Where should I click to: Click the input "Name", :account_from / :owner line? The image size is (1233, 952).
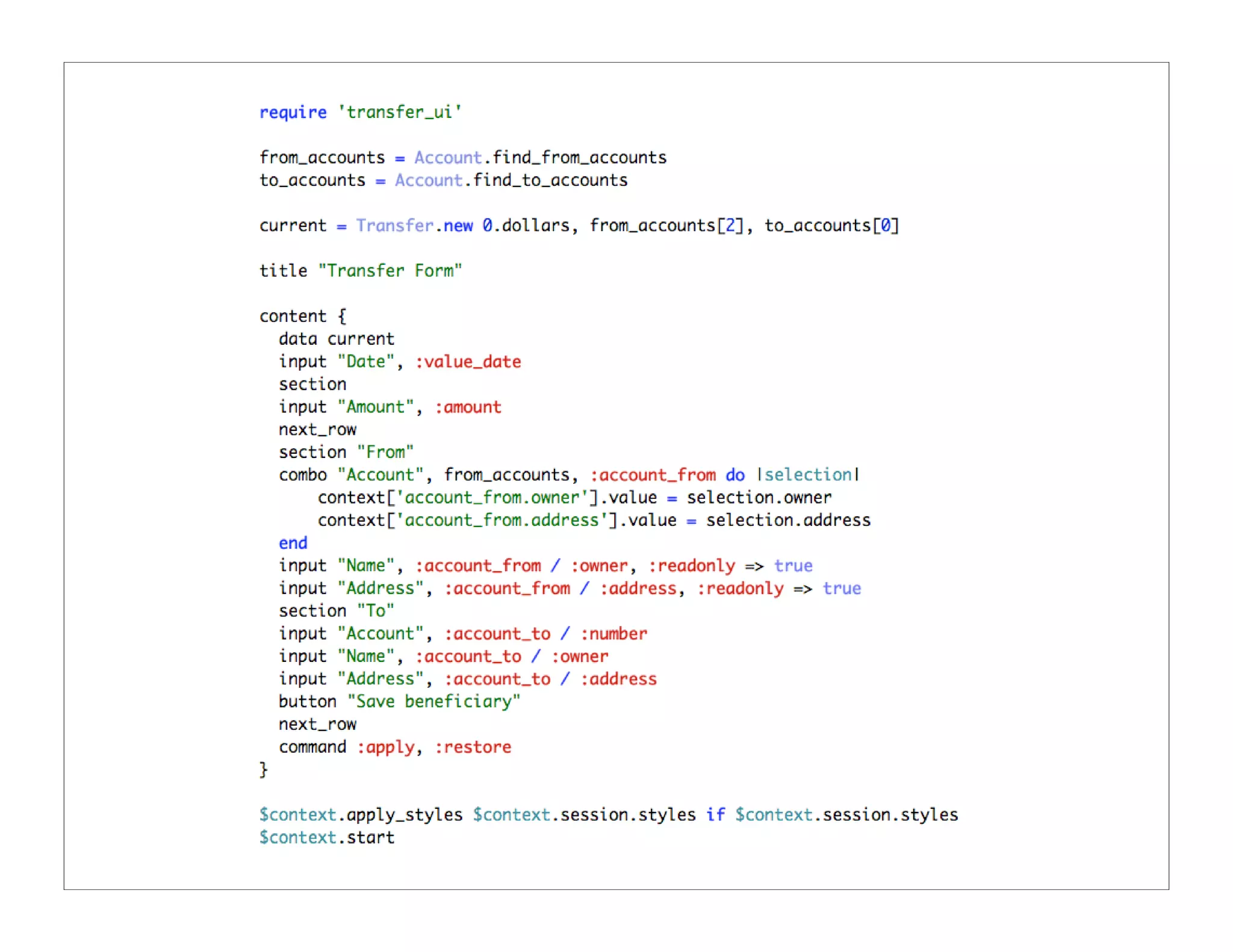545,566
